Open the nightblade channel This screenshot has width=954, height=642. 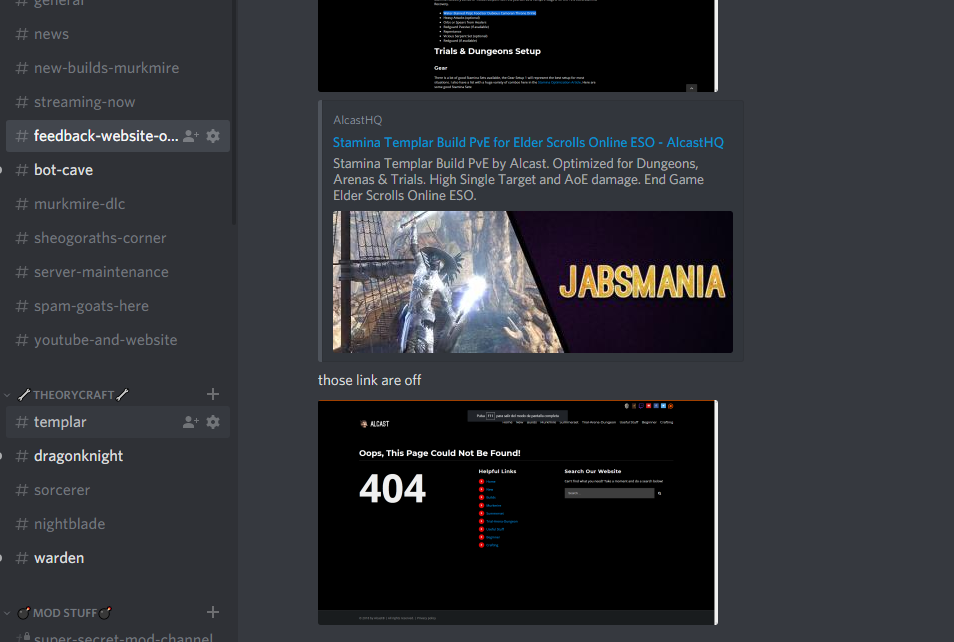tap(118, 524)
